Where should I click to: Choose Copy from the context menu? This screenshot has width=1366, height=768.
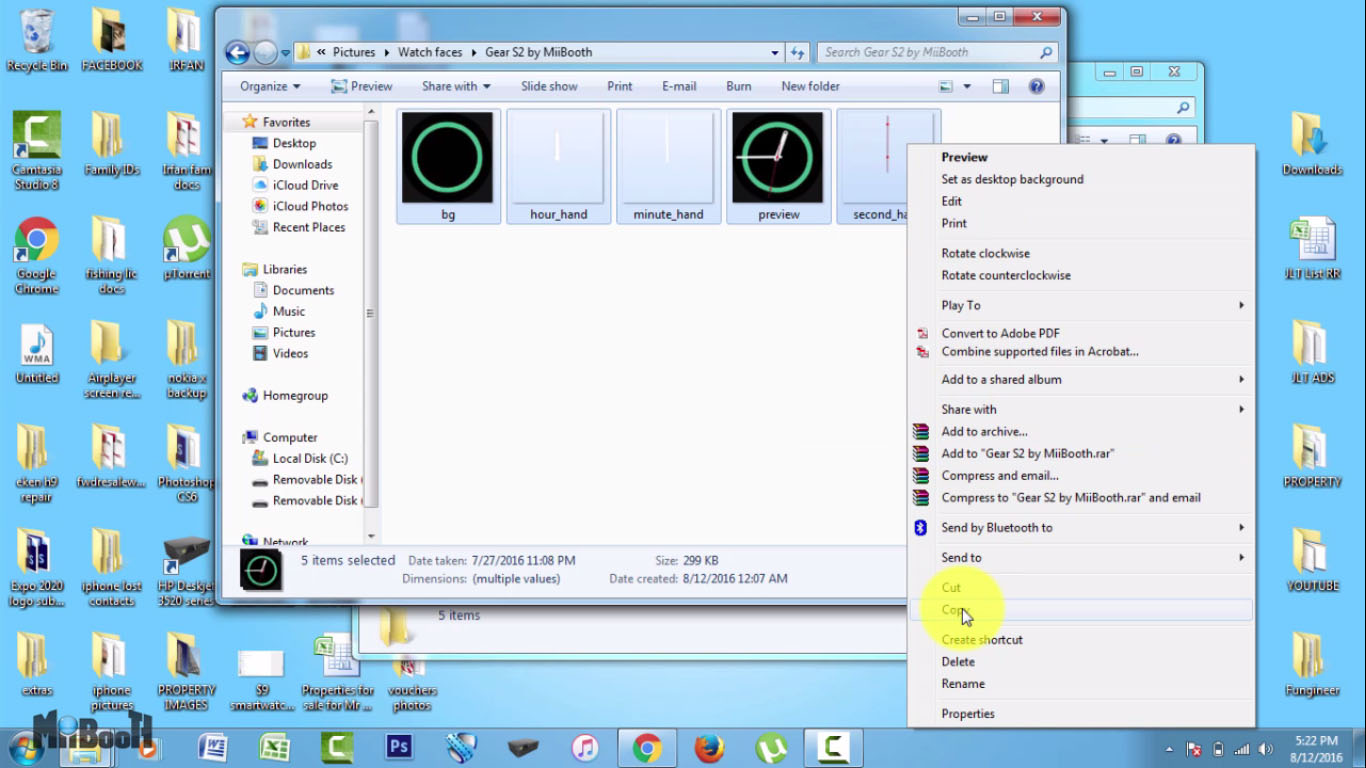click(x=1081, y=609)
